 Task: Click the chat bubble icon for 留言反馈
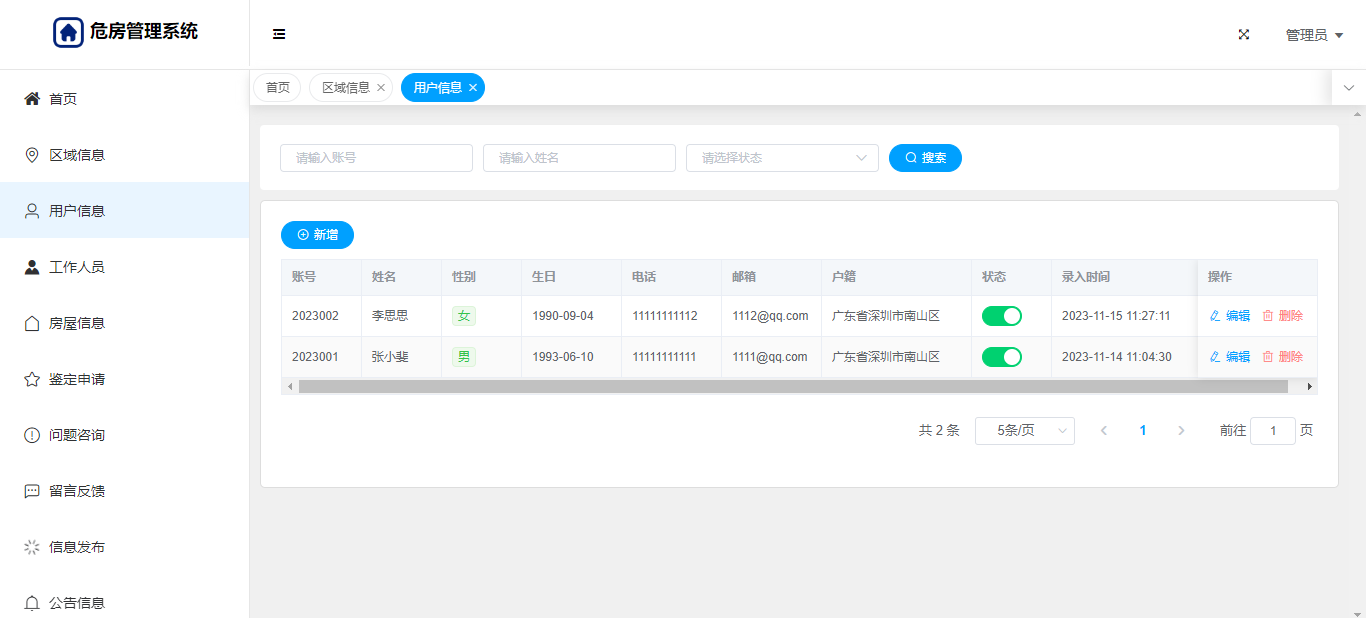(x=32, y=491)
